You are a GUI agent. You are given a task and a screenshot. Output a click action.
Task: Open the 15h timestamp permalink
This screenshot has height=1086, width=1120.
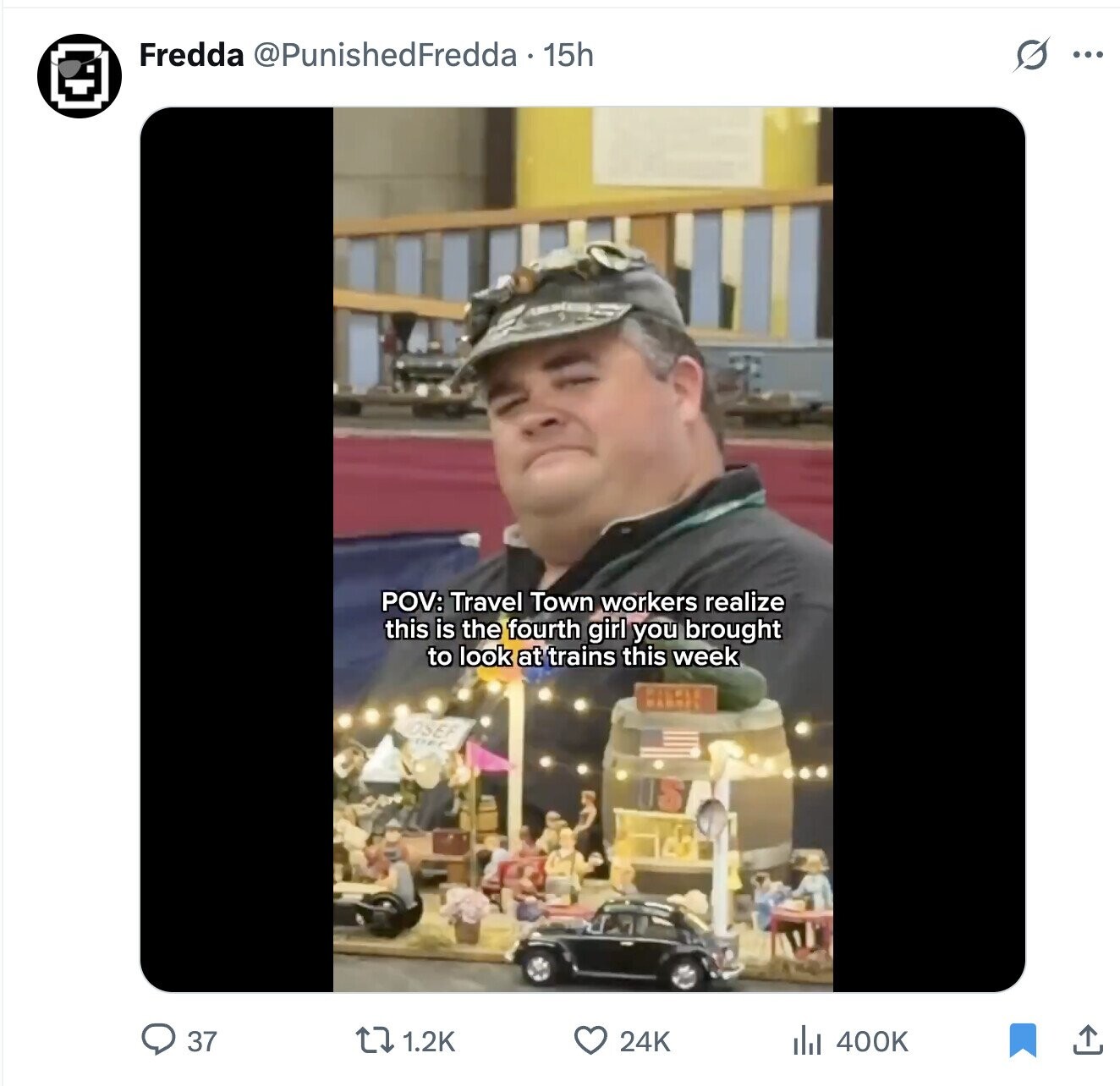point(568,56)
